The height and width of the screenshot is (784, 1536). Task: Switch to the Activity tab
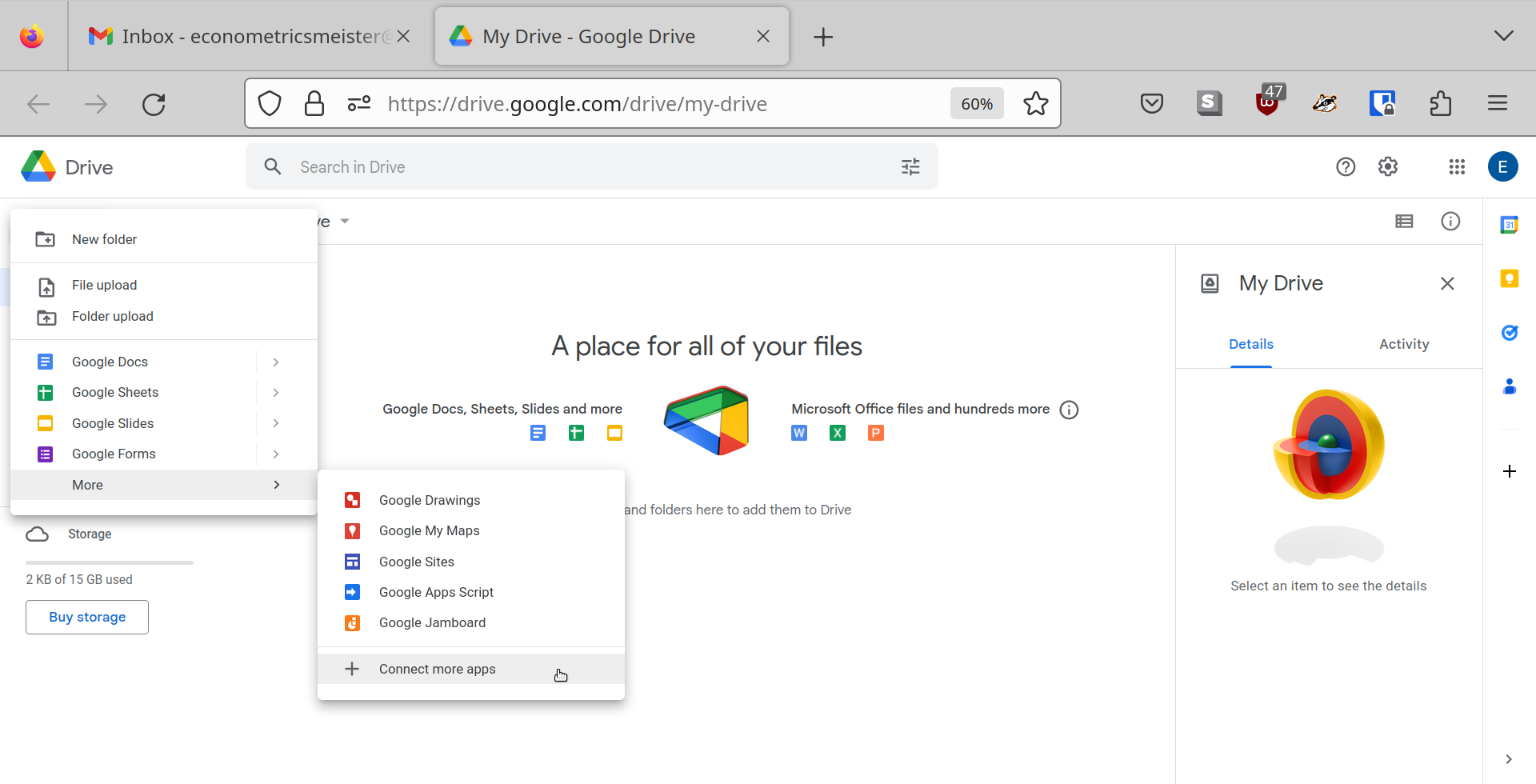pos(1404,344)
